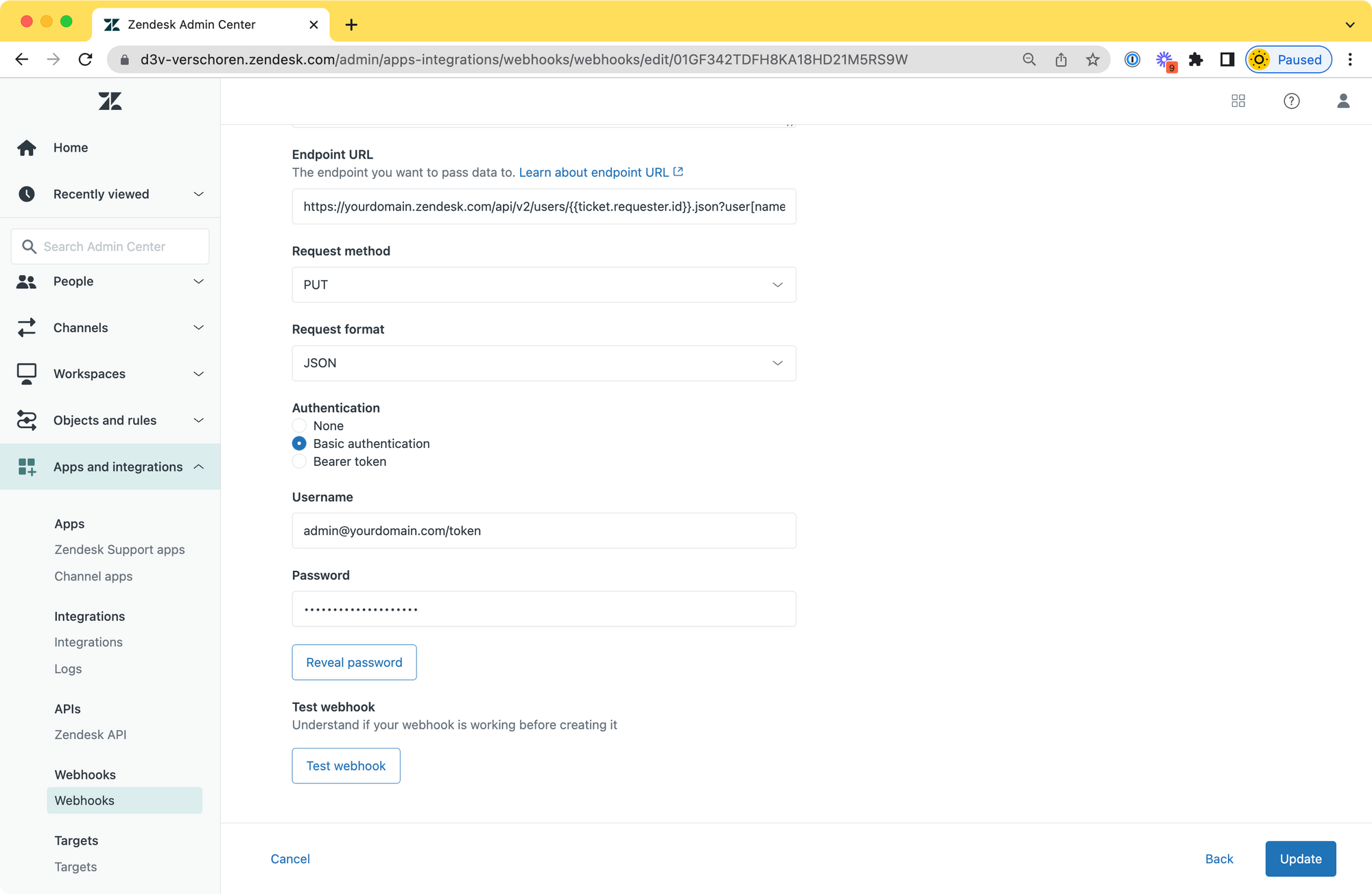Click into the Username input field

(x=543, y=531)
